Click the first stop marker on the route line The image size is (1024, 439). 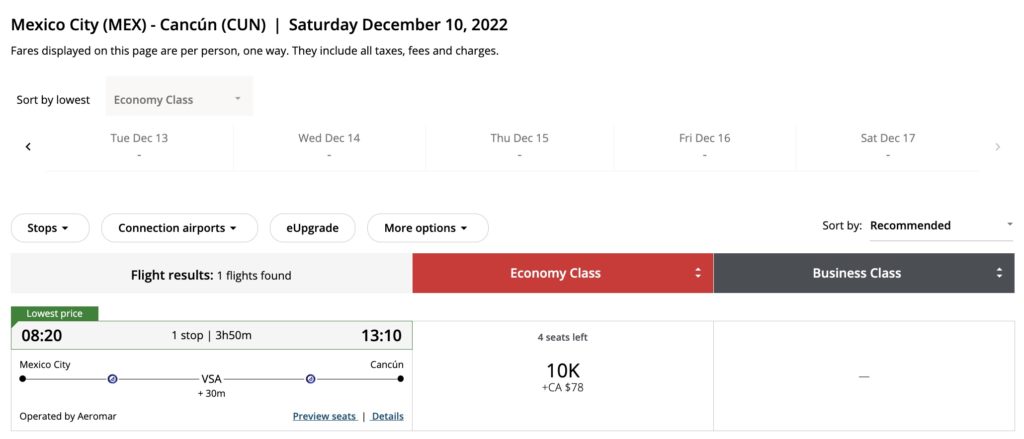pos(112,379)
